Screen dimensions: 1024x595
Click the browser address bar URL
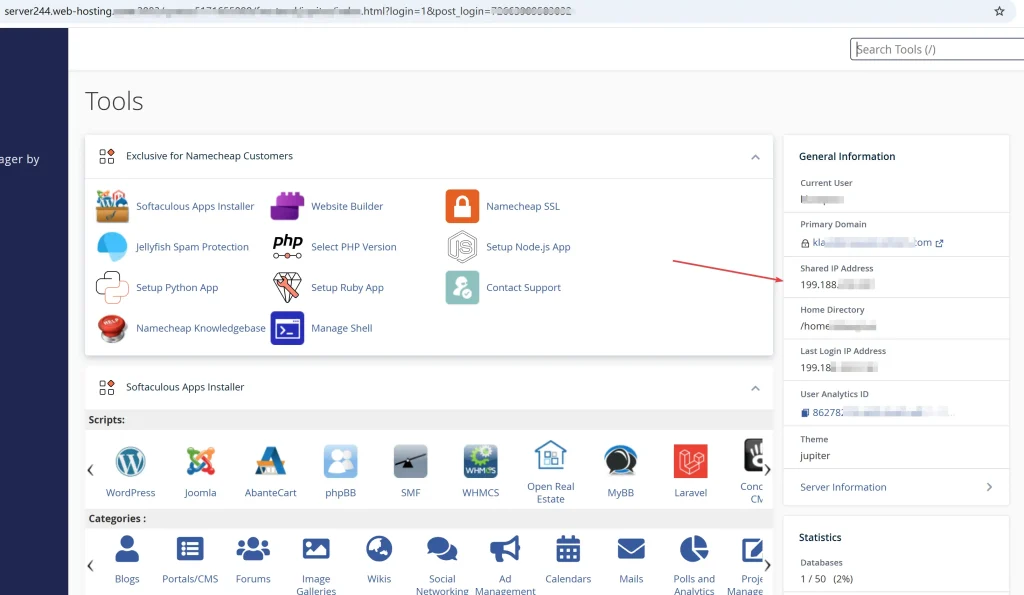[x=288, y=11]
